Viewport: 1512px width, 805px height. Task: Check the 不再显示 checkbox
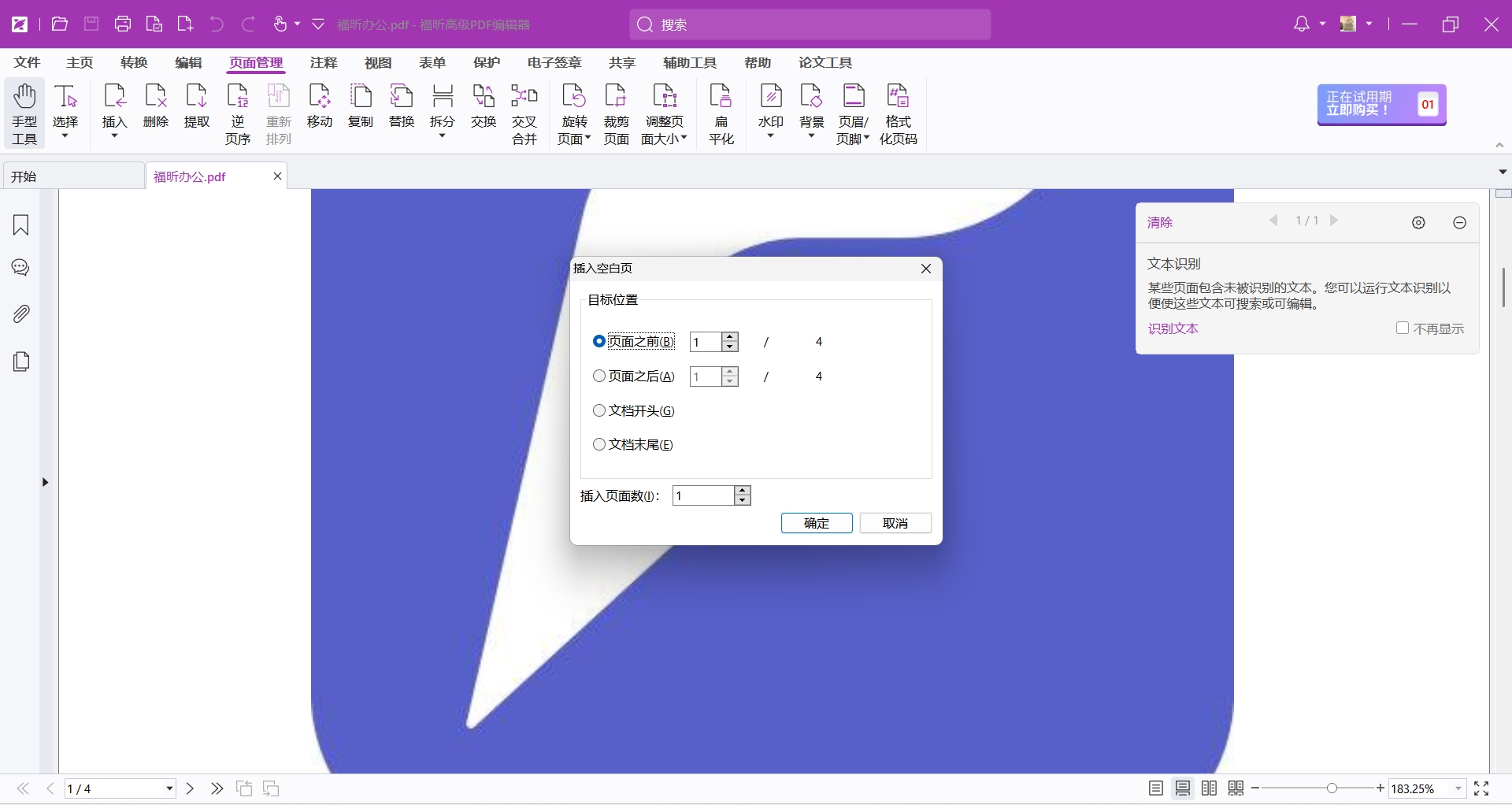pos(1403,328)
